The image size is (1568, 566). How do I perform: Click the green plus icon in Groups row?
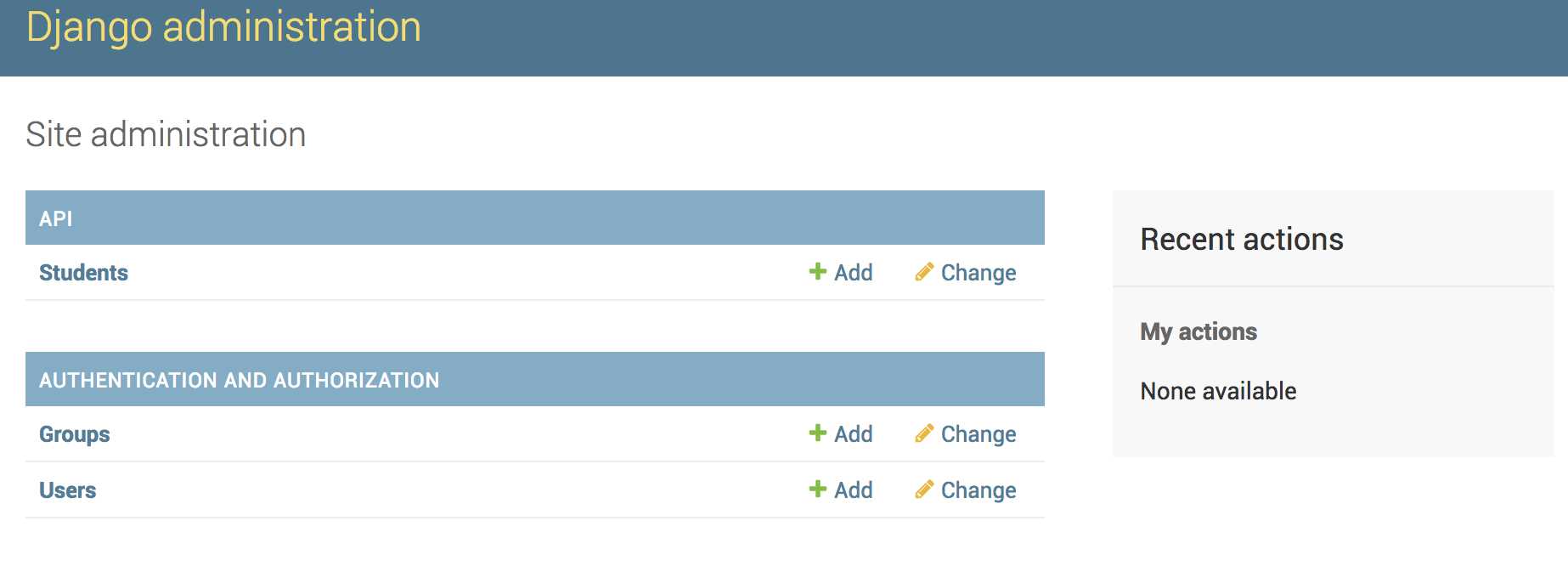click(817, 433)
